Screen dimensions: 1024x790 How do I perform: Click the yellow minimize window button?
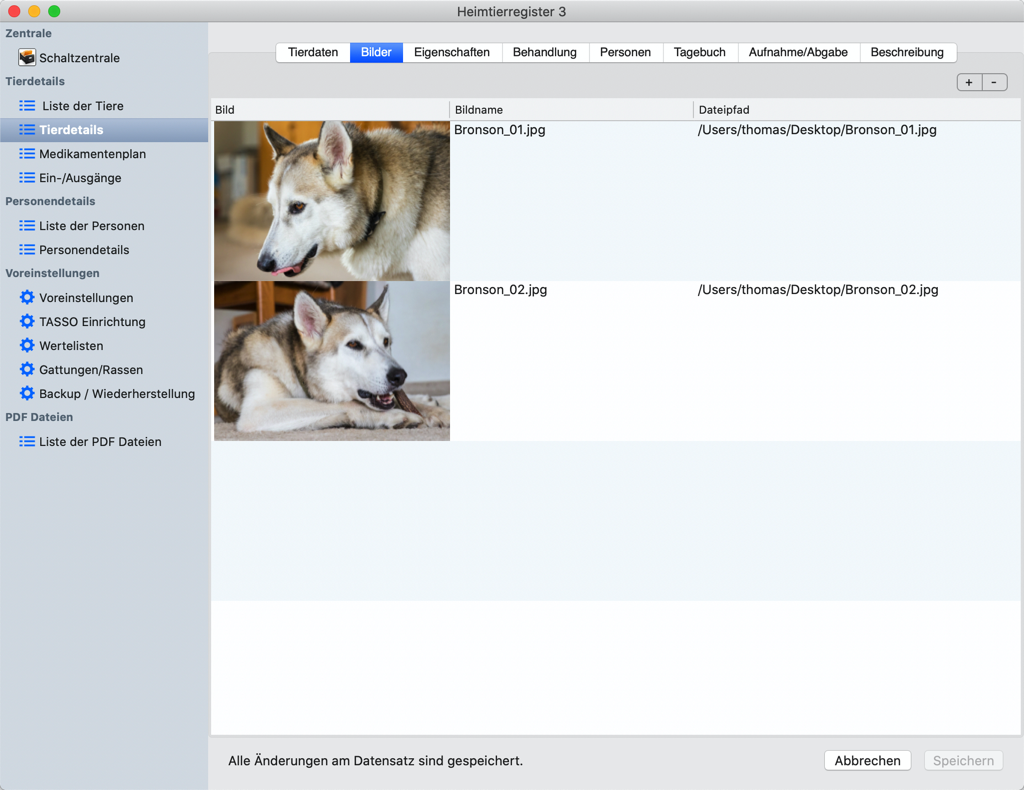pyautogui.click(x=34, y=11)
